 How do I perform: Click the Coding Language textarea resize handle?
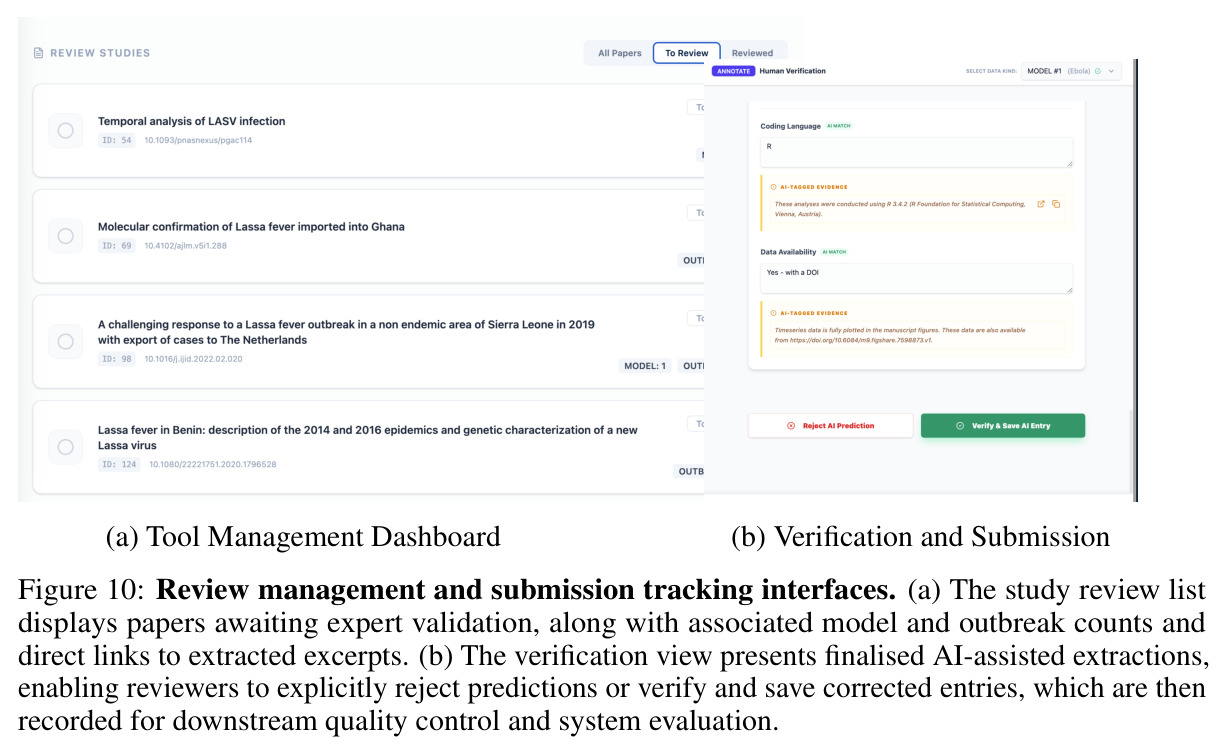pos(1069,163)
